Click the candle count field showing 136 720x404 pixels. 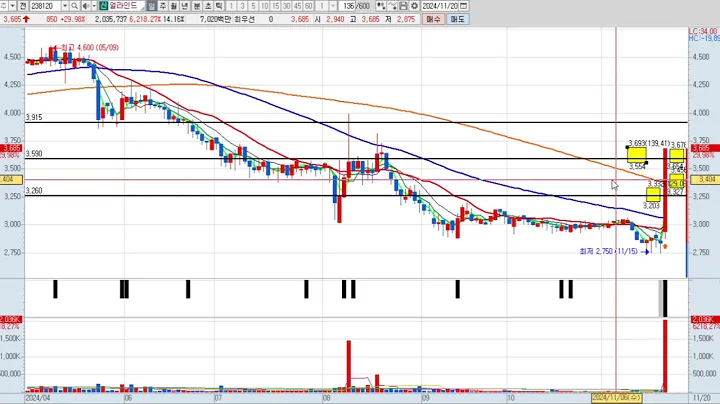point(349,6)
